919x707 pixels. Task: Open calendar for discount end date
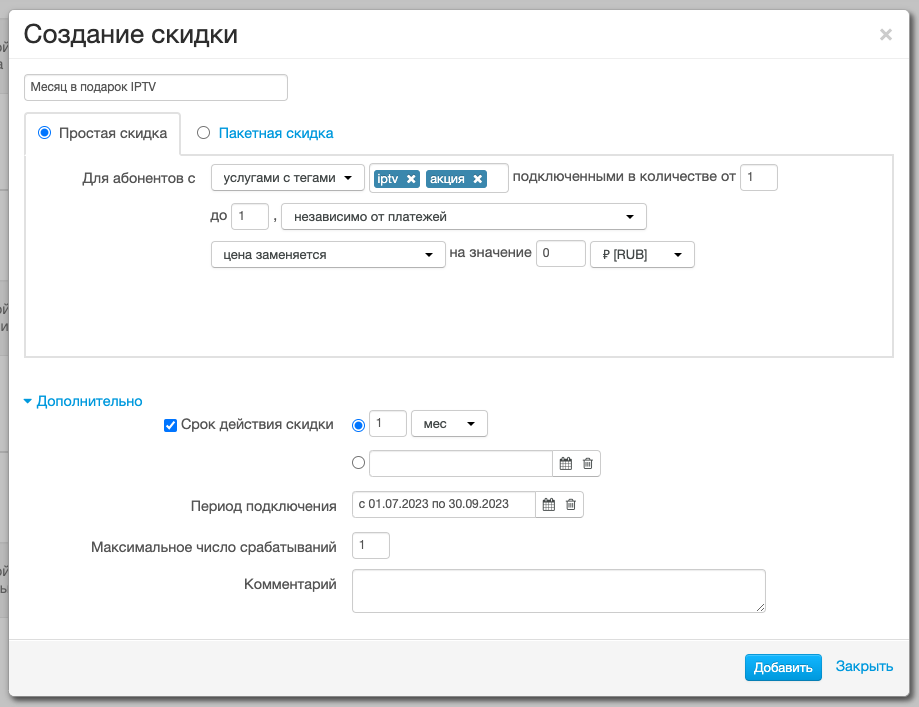pos(566,464)
